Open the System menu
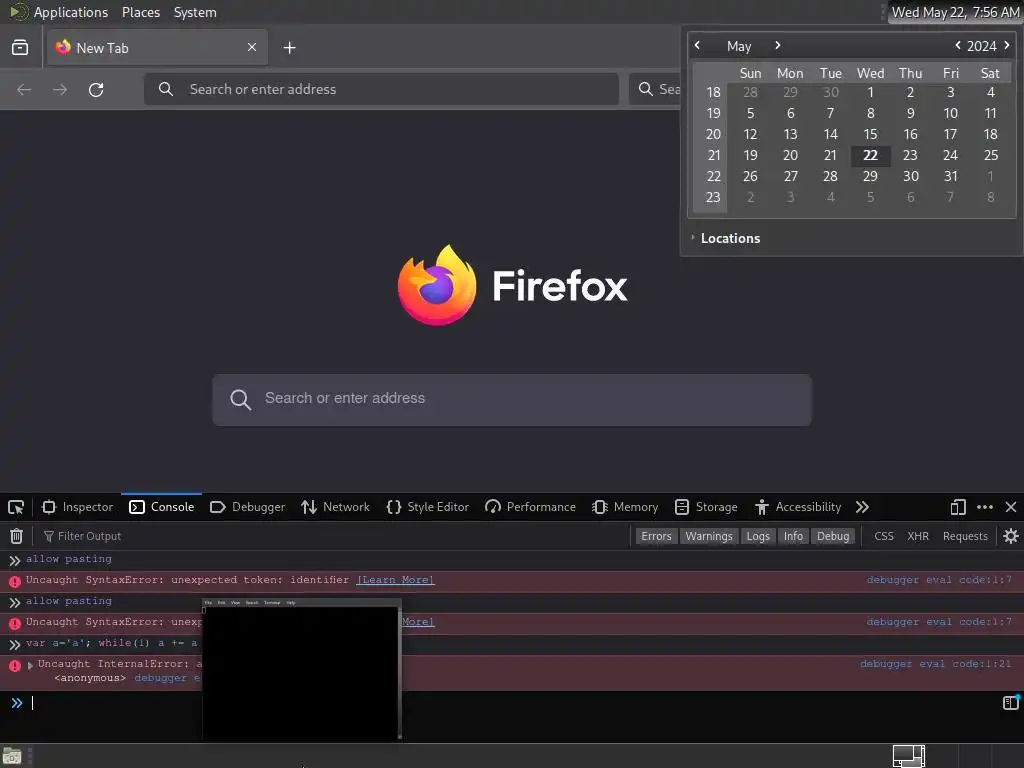1024x768 pixels. pos(195,12)
